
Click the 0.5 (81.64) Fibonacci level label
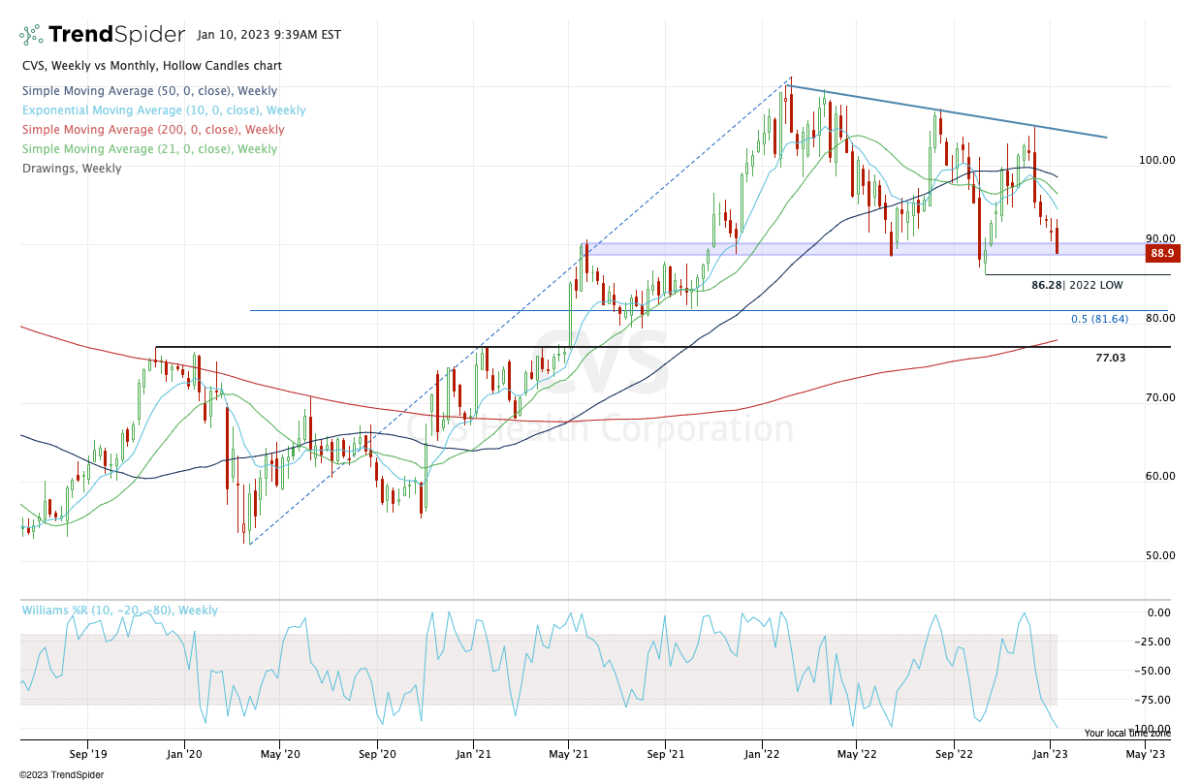(1108, 319)
